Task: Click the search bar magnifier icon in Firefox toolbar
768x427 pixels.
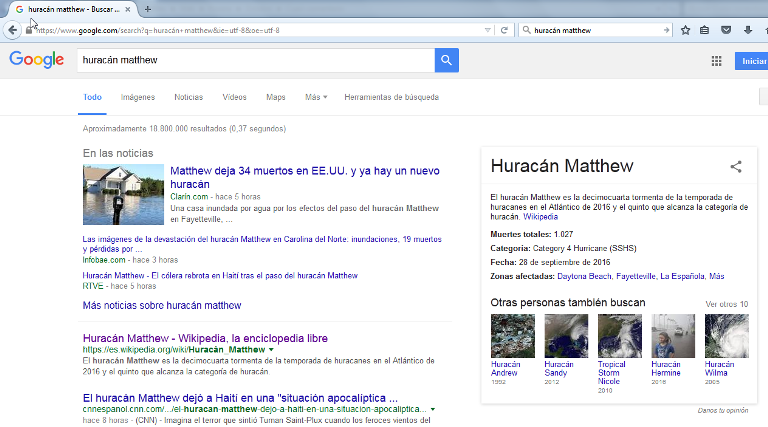Action: coord(527,30)
